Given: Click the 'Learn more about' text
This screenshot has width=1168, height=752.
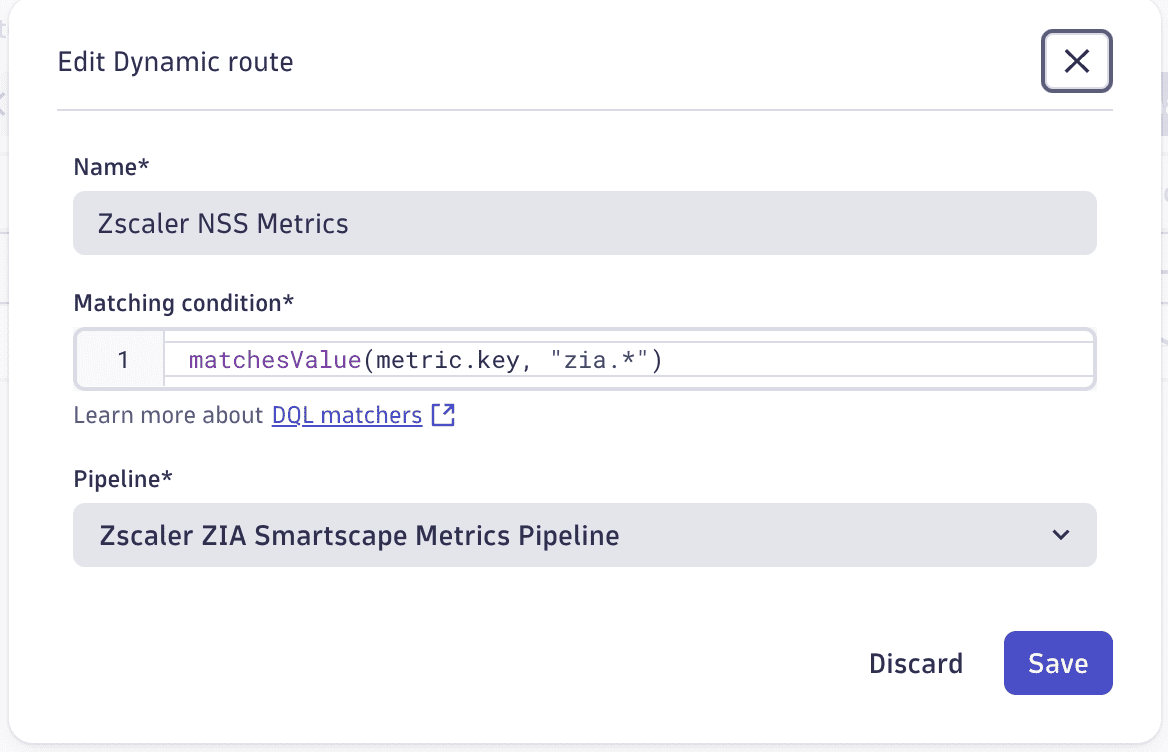Looking at the screenshot, I should click(x=168, y=415).
